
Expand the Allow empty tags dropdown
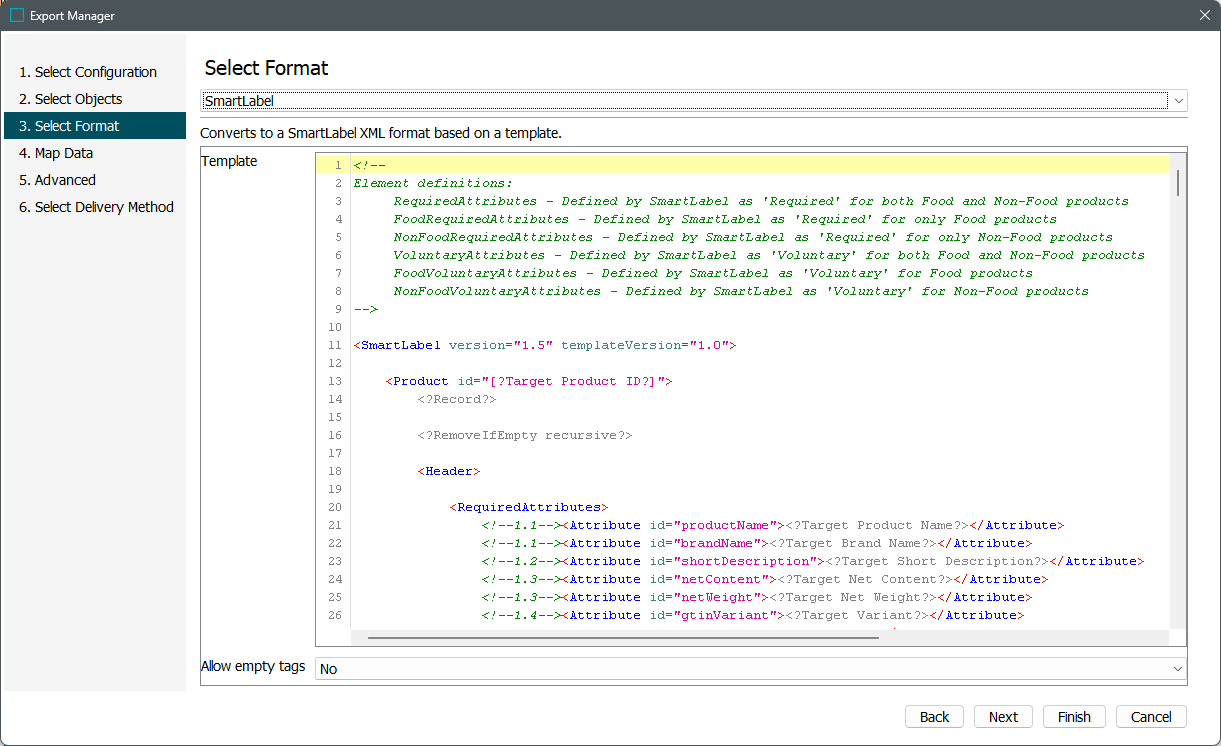coord(750,669)
